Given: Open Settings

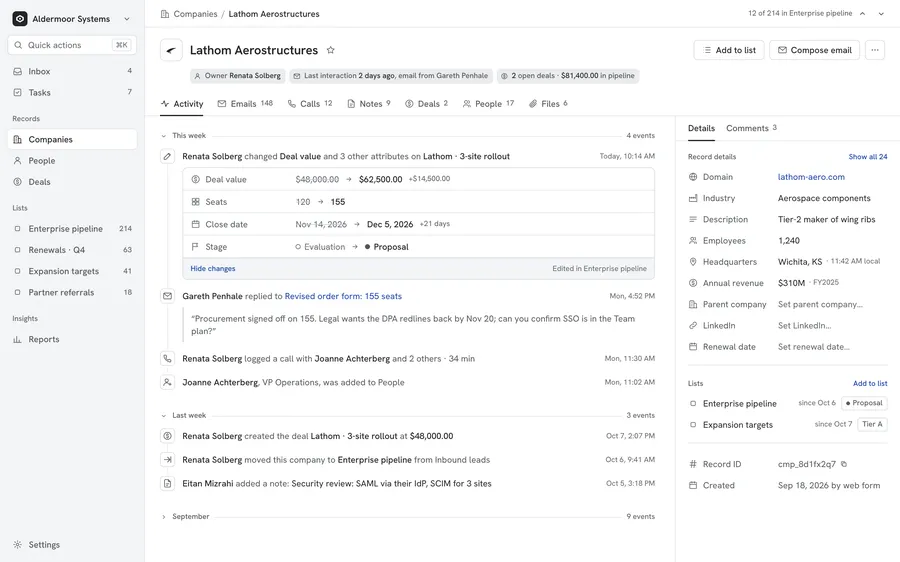Looking at the screenshot, I should [x=72, y=545].
